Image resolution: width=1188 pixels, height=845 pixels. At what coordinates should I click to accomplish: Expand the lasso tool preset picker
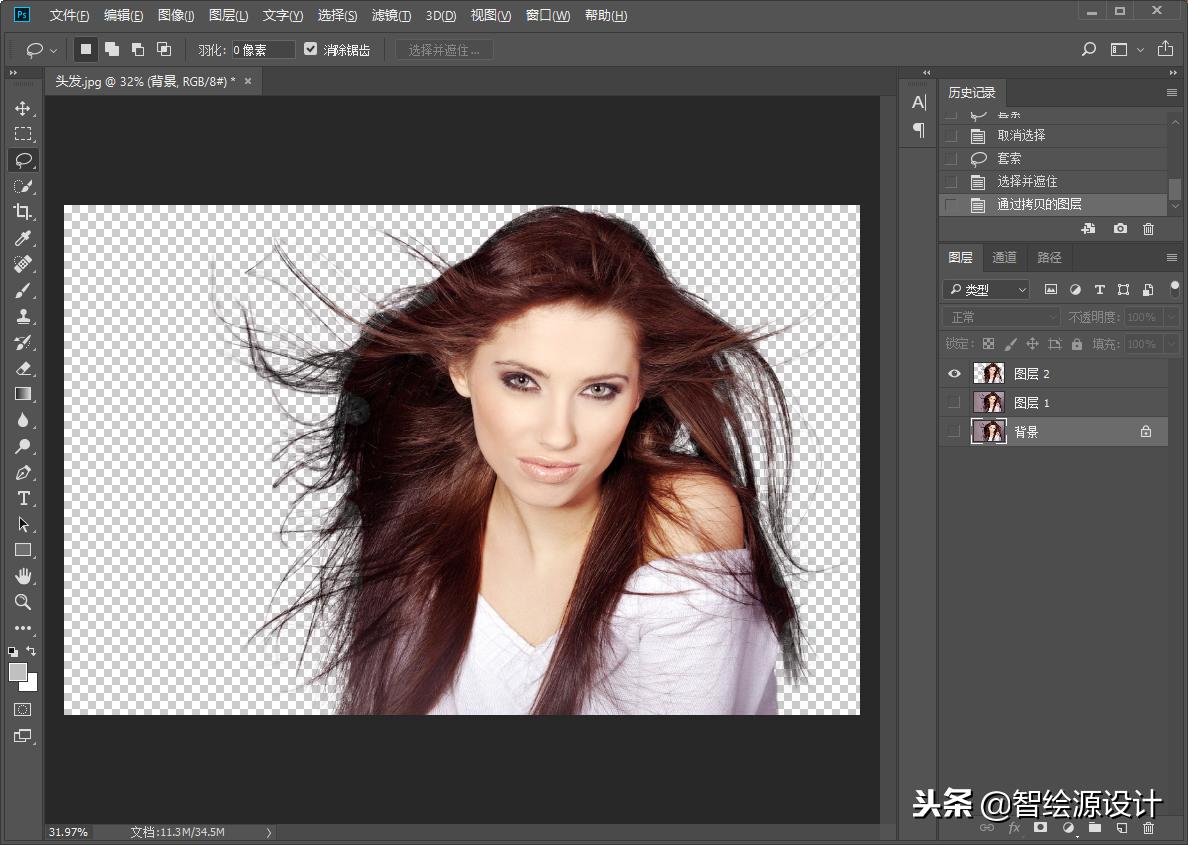click(x=40, y=49)
